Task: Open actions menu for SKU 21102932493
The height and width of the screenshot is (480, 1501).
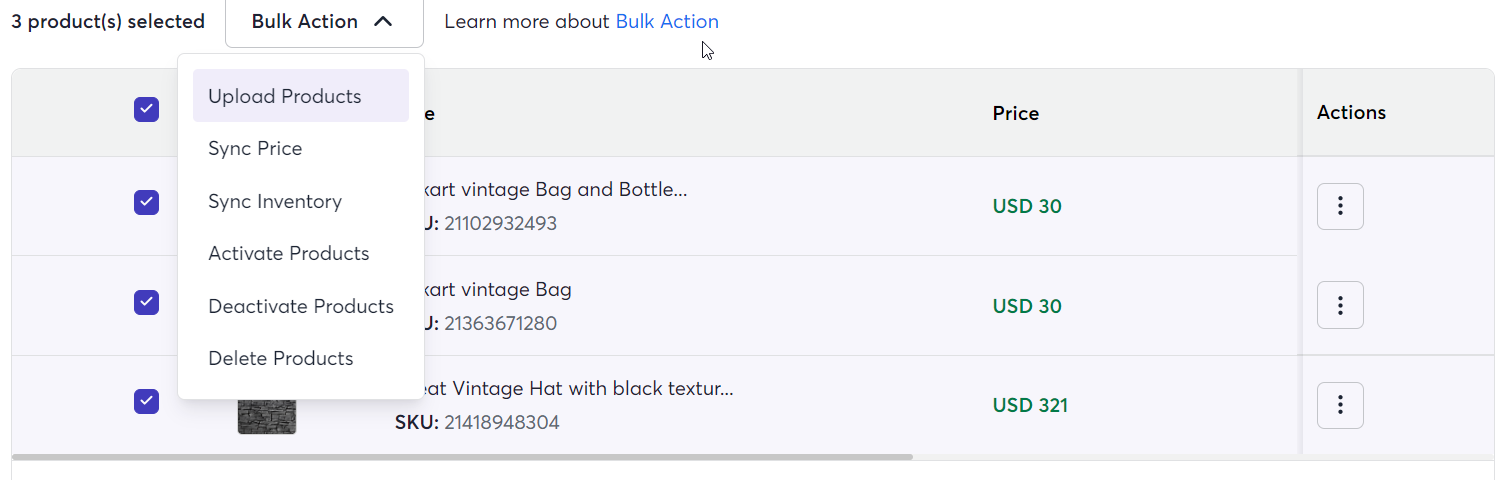Action: coord(1340,206)
